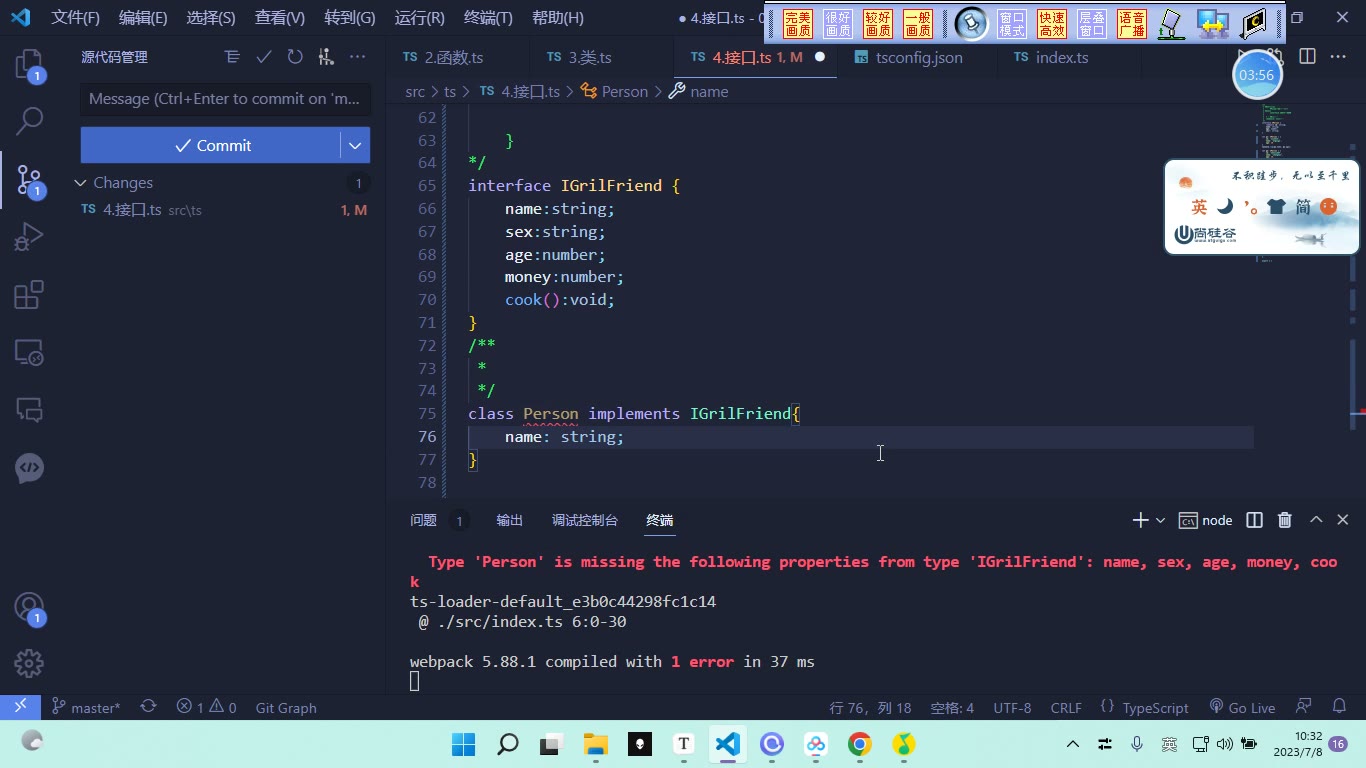Click the blue Commit button

tap(211, 145)
